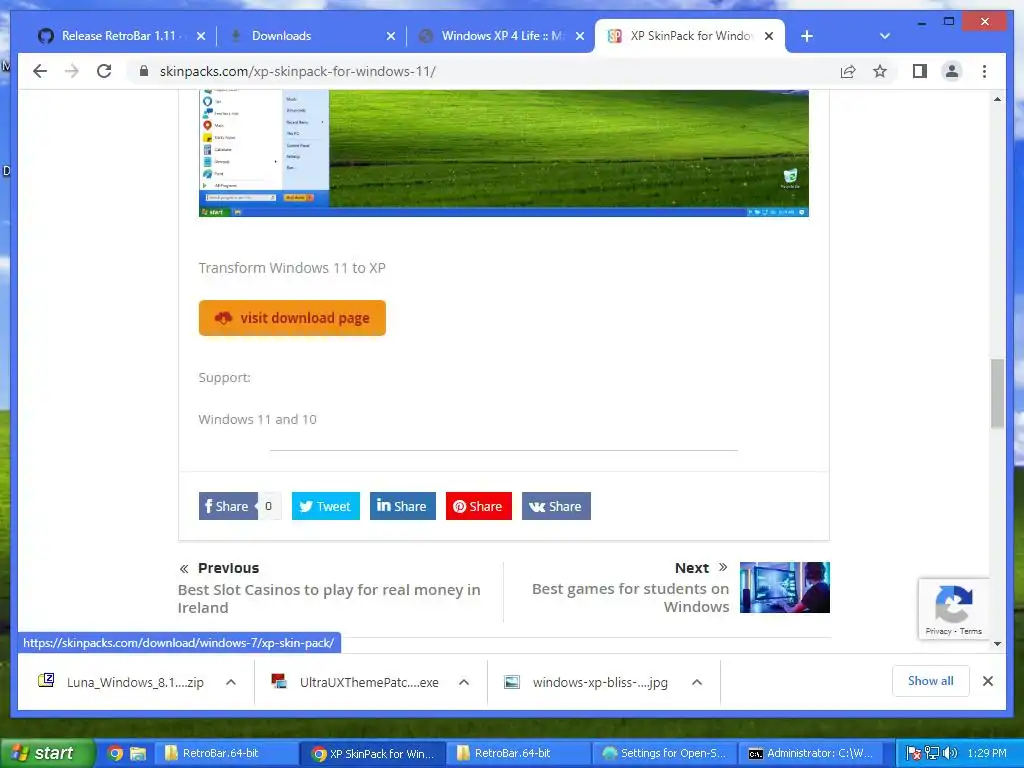Share on Pinterest
The height and width of the screenshot is (768, 1024).
pyautogui.click(x=479, y=506)
